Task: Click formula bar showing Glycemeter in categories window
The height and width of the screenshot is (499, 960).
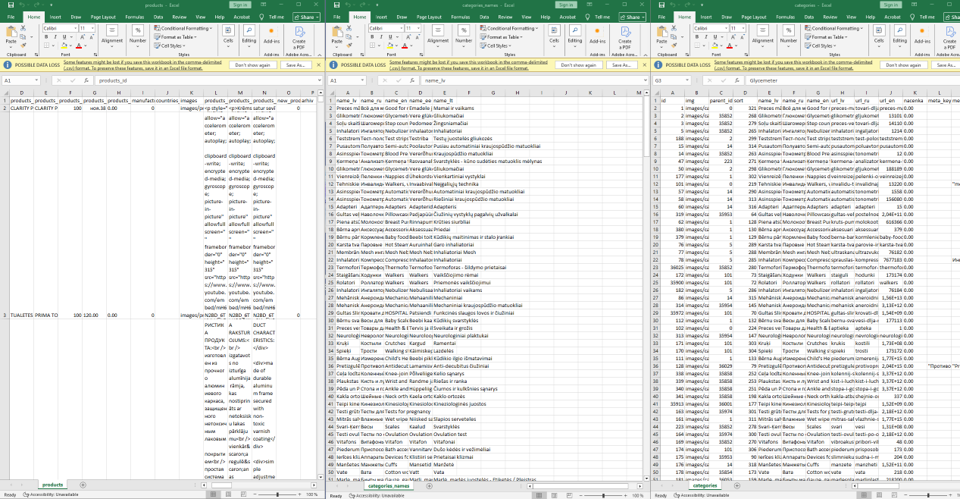Action: coord(852,80)
